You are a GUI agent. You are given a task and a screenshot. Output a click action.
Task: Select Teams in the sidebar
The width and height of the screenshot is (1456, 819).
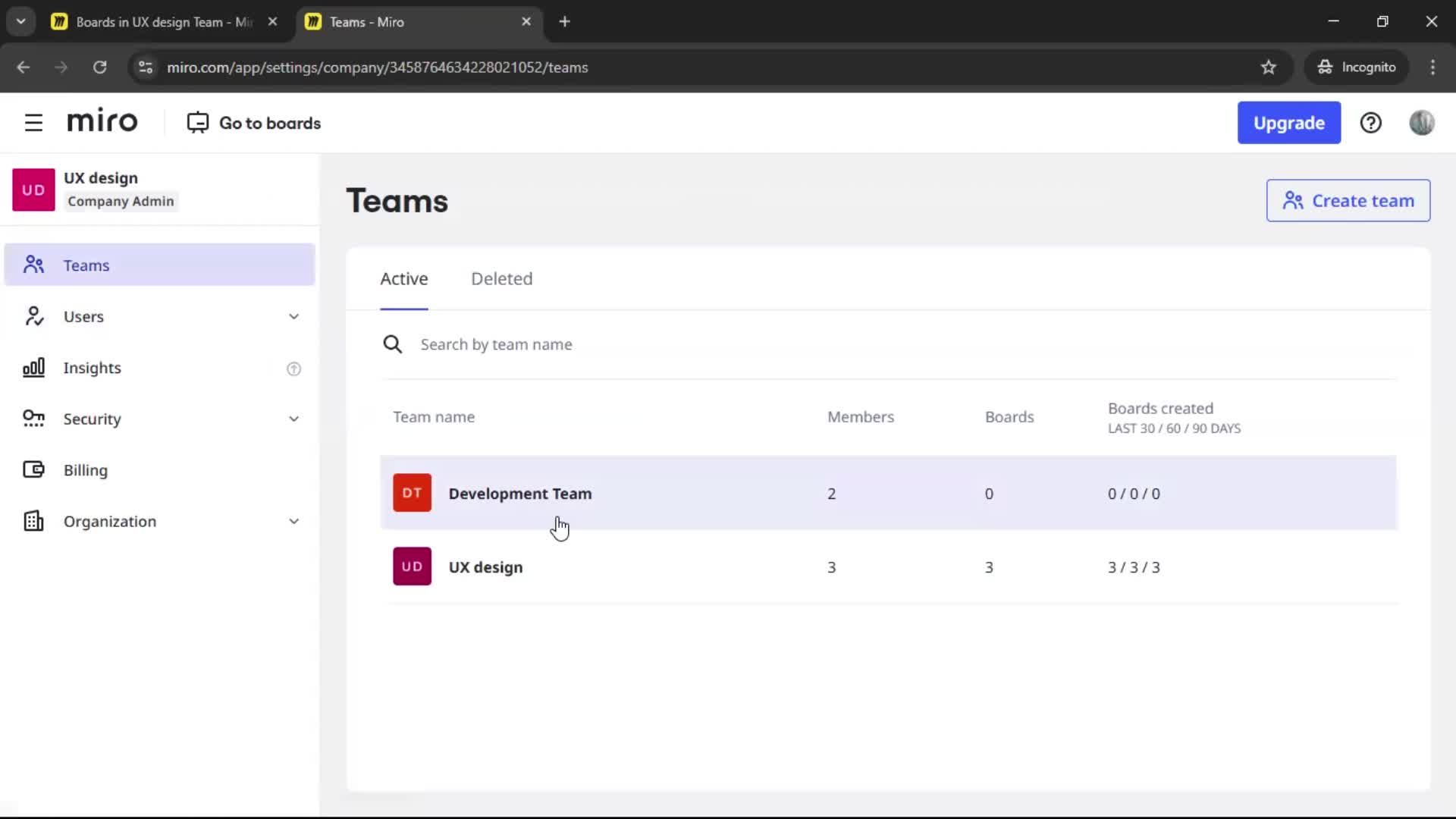159,265
